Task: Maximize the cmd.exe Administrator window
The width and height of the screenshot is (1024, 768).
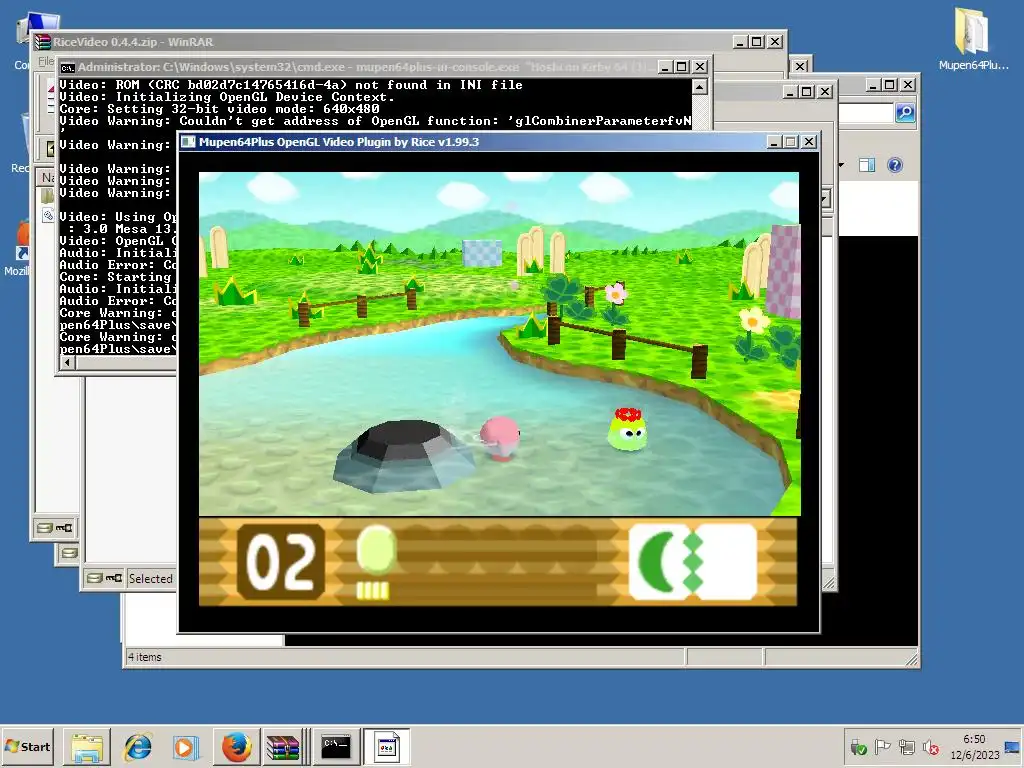Action: [682, 67]
